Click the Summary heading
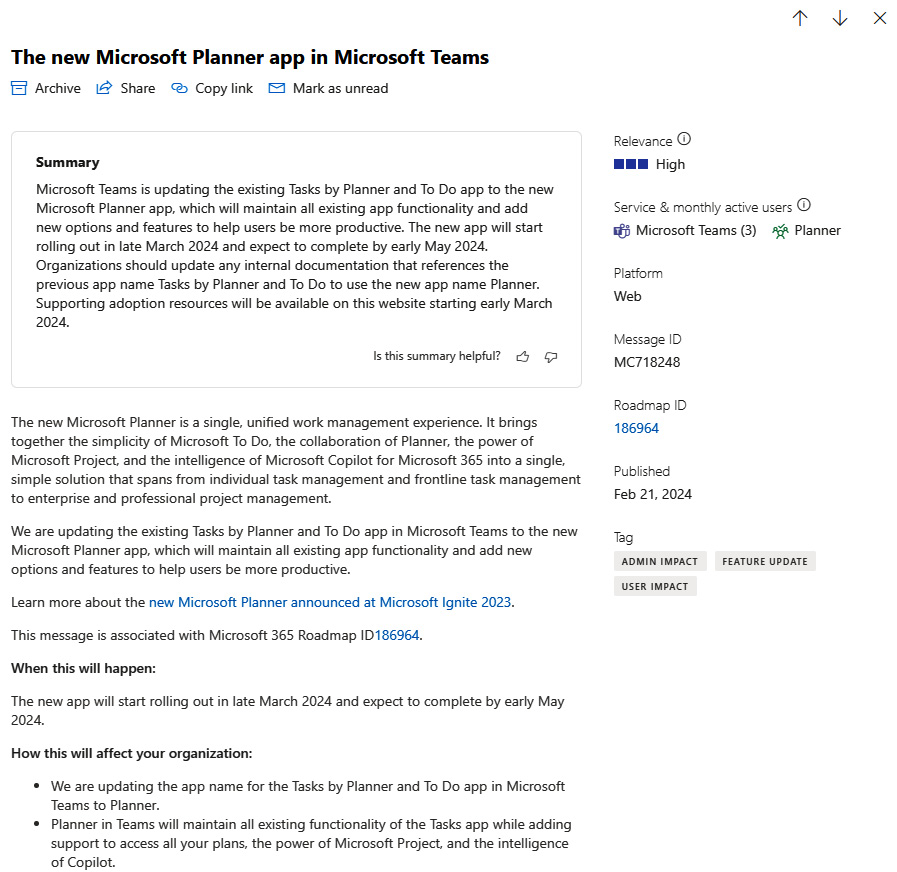Screen dimensions: 897x872 pos(68,162)
